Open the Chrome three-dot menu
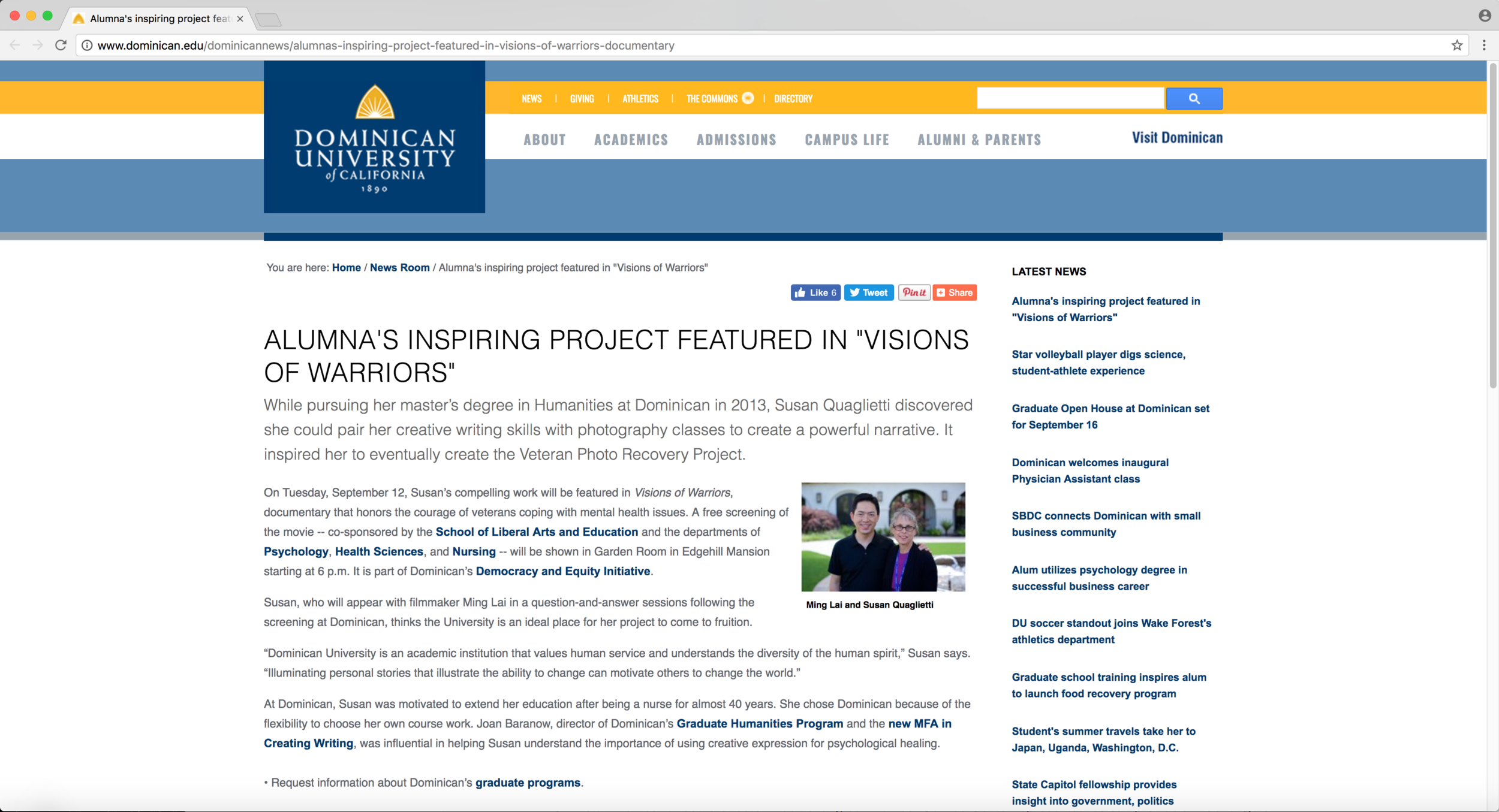This screenshot has width=1499, height=812. 1484,45
